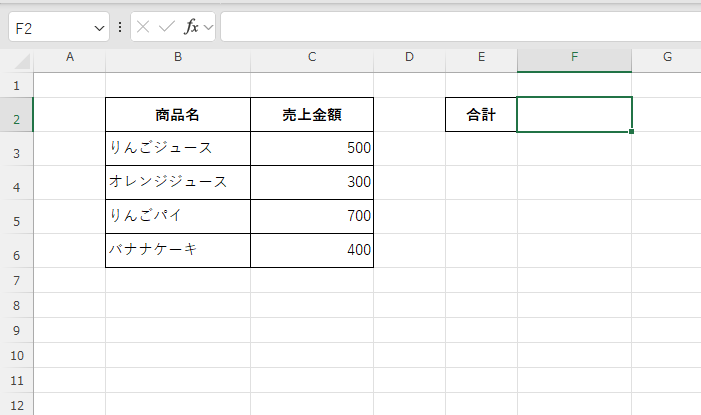
Task: Select column D header
Action: tap(410, 60)
